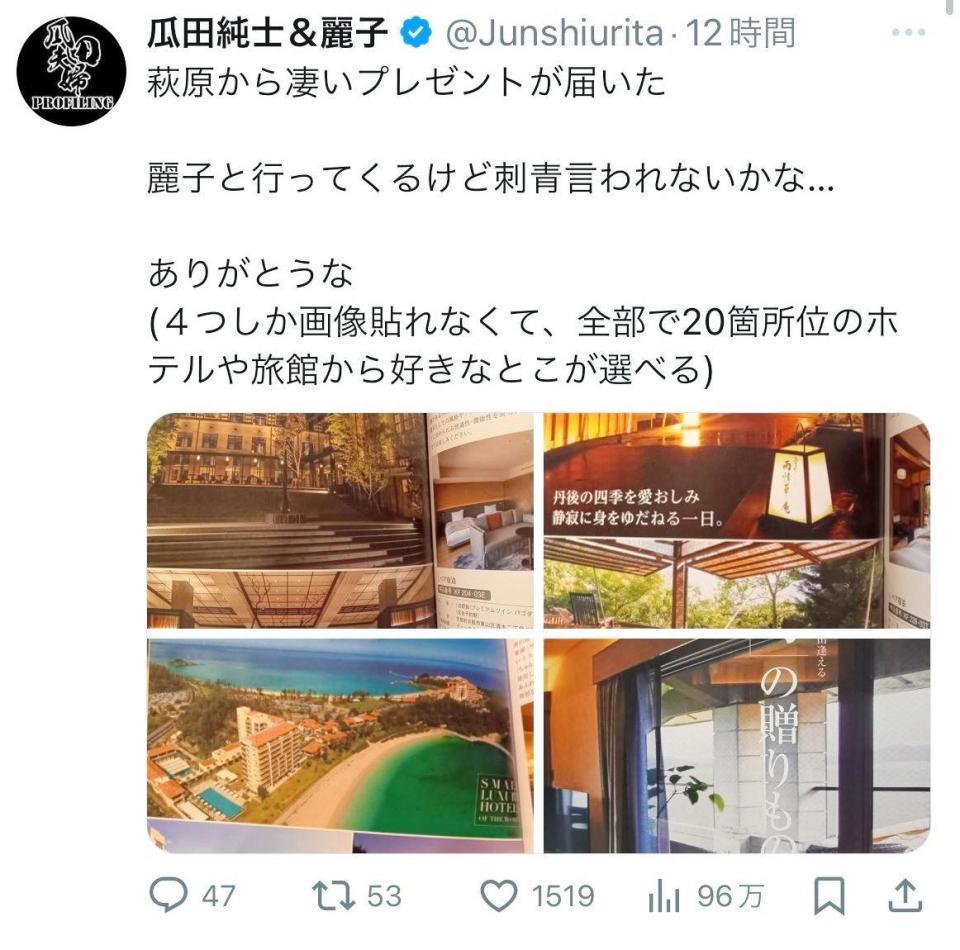Click the repost count 53

click(384, 897)
